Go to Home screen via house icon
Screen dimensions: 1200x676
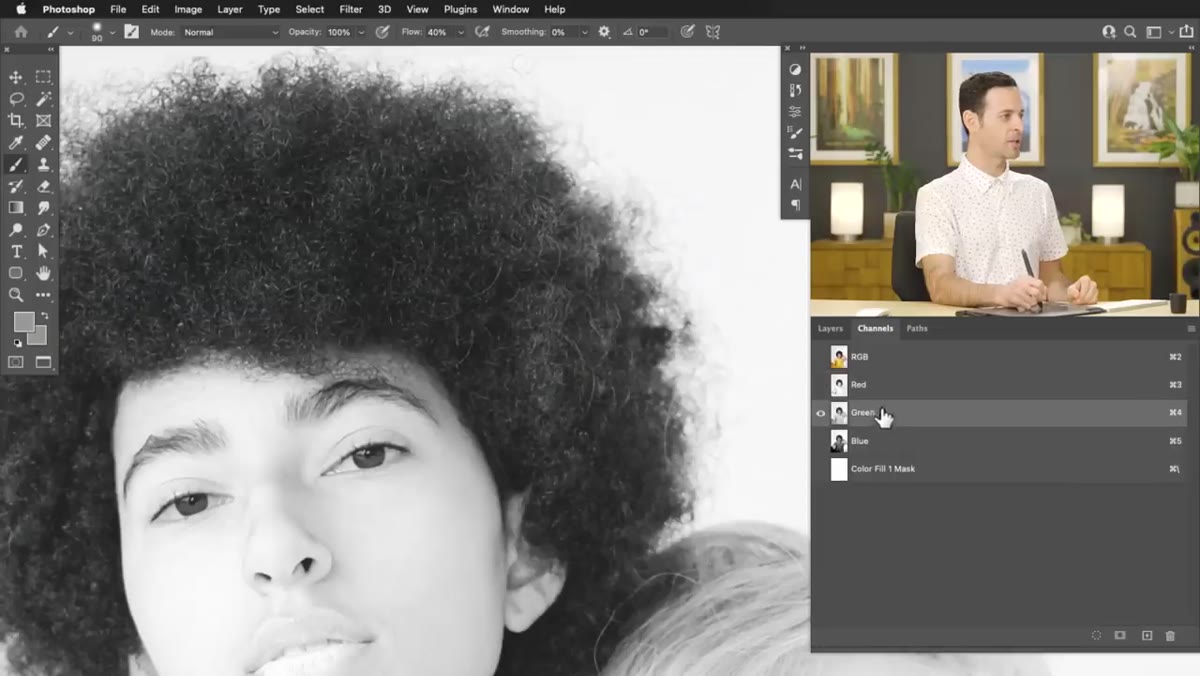pos(20,32)
